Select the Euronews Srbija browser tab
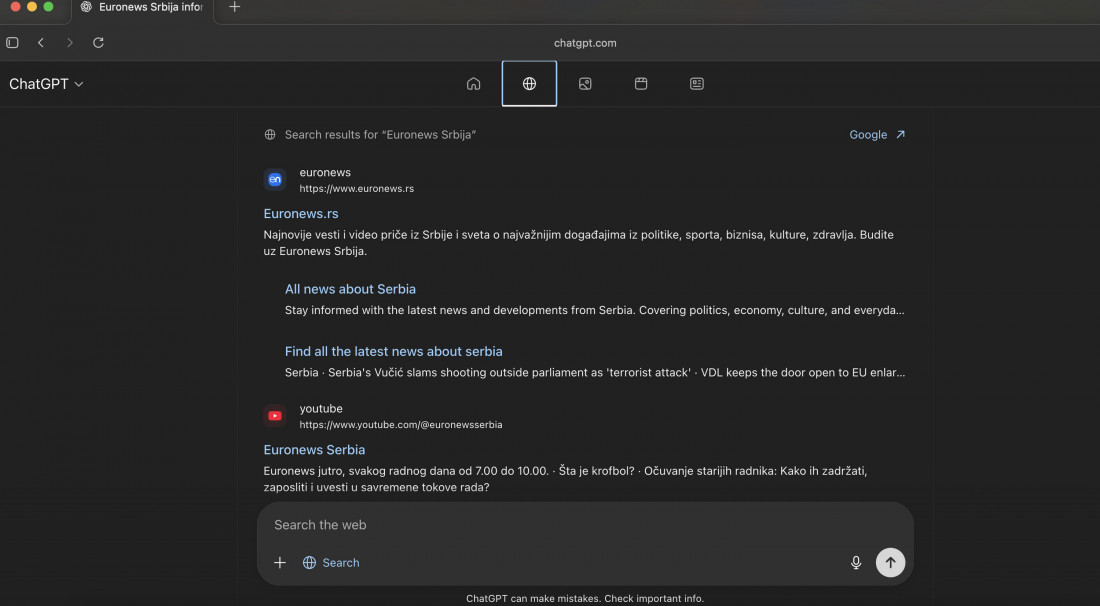Image resolution: width=1100 pixels, height=606 pixels. tap(140, 7)
